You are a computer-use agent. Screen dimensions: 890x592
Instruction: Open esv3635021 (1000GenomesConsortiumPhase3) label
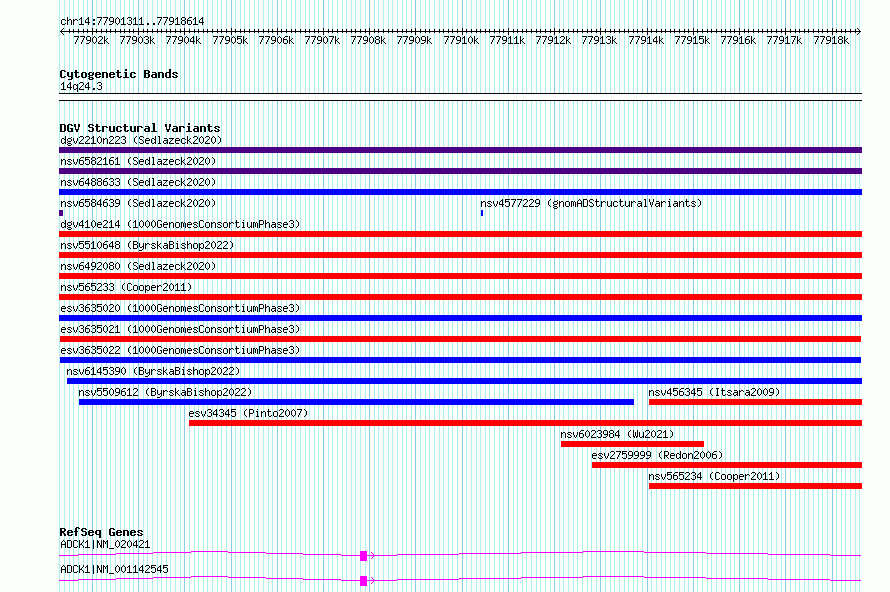coord(180,329)
